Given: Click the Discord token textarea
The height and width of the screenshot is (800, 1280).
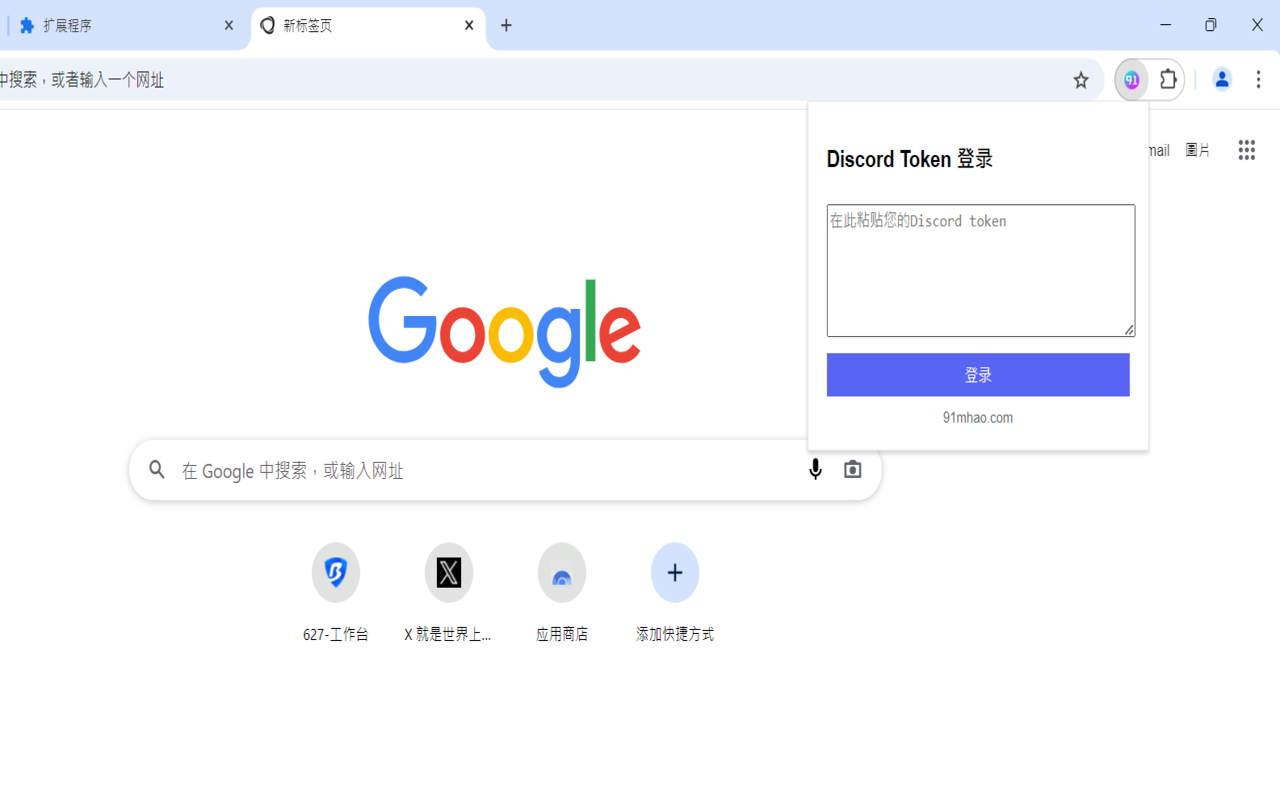Looking at the screenshot, I should (981, 271).
